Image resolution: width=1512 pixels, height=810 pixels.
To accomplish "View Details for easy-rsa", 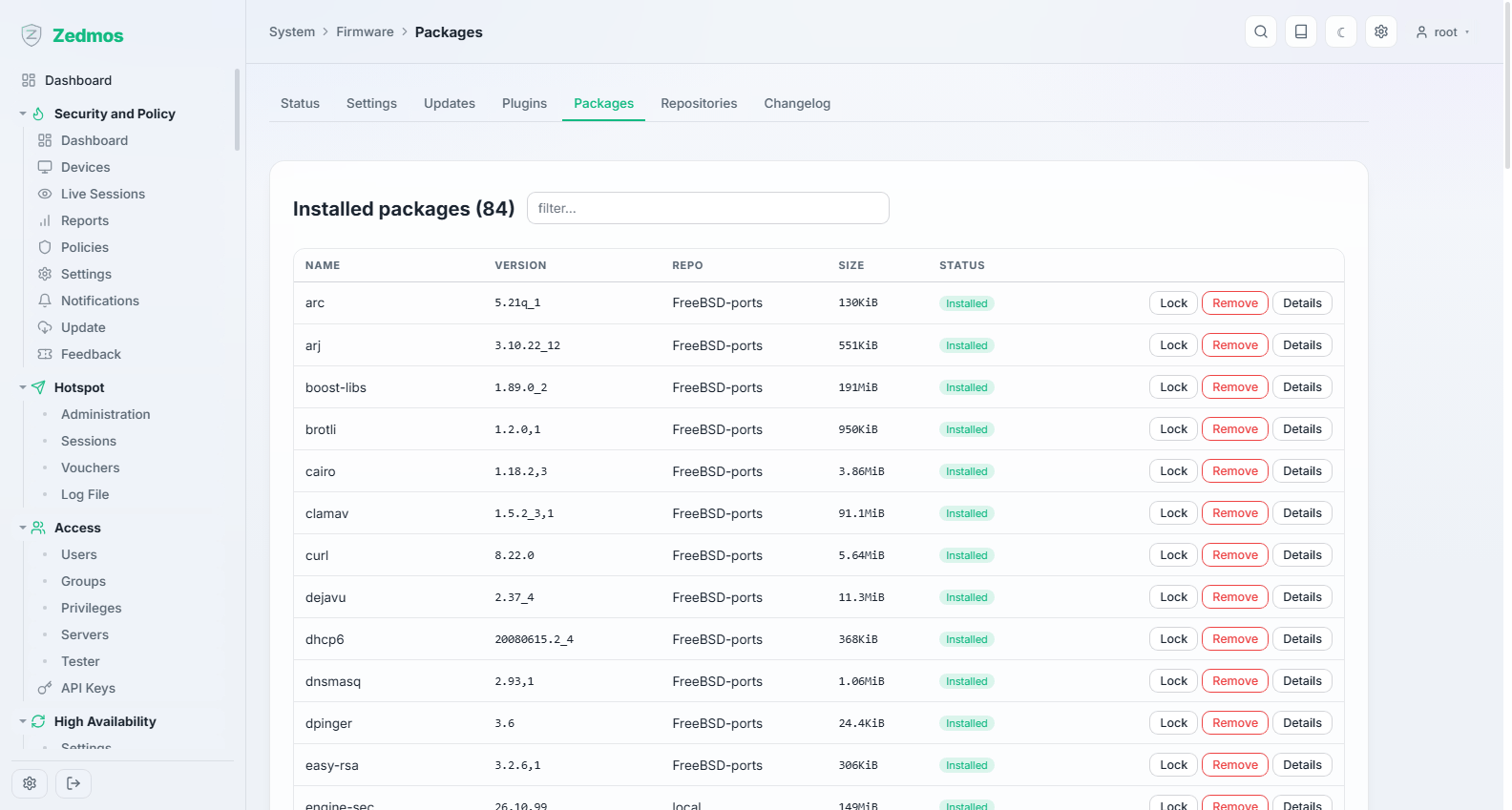I will point(1302,765).
